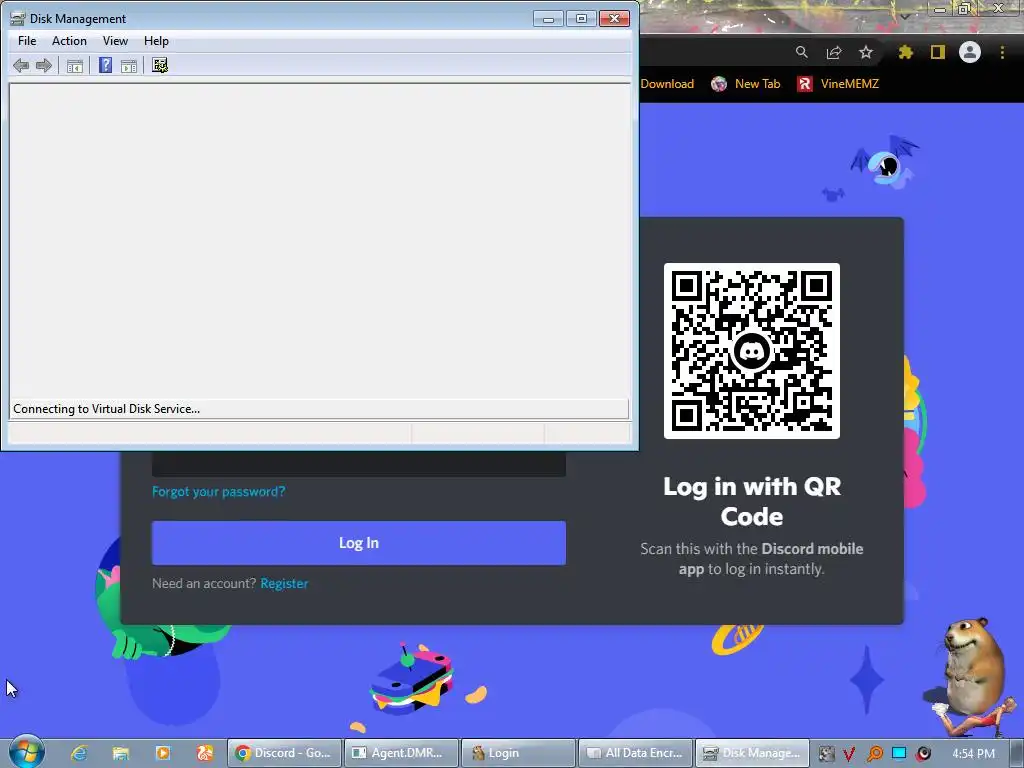Screen dimensions: 1024x768
Task: Click the 'Connecting to Virtual Disk Service...' status text
Action: point(106,409)
